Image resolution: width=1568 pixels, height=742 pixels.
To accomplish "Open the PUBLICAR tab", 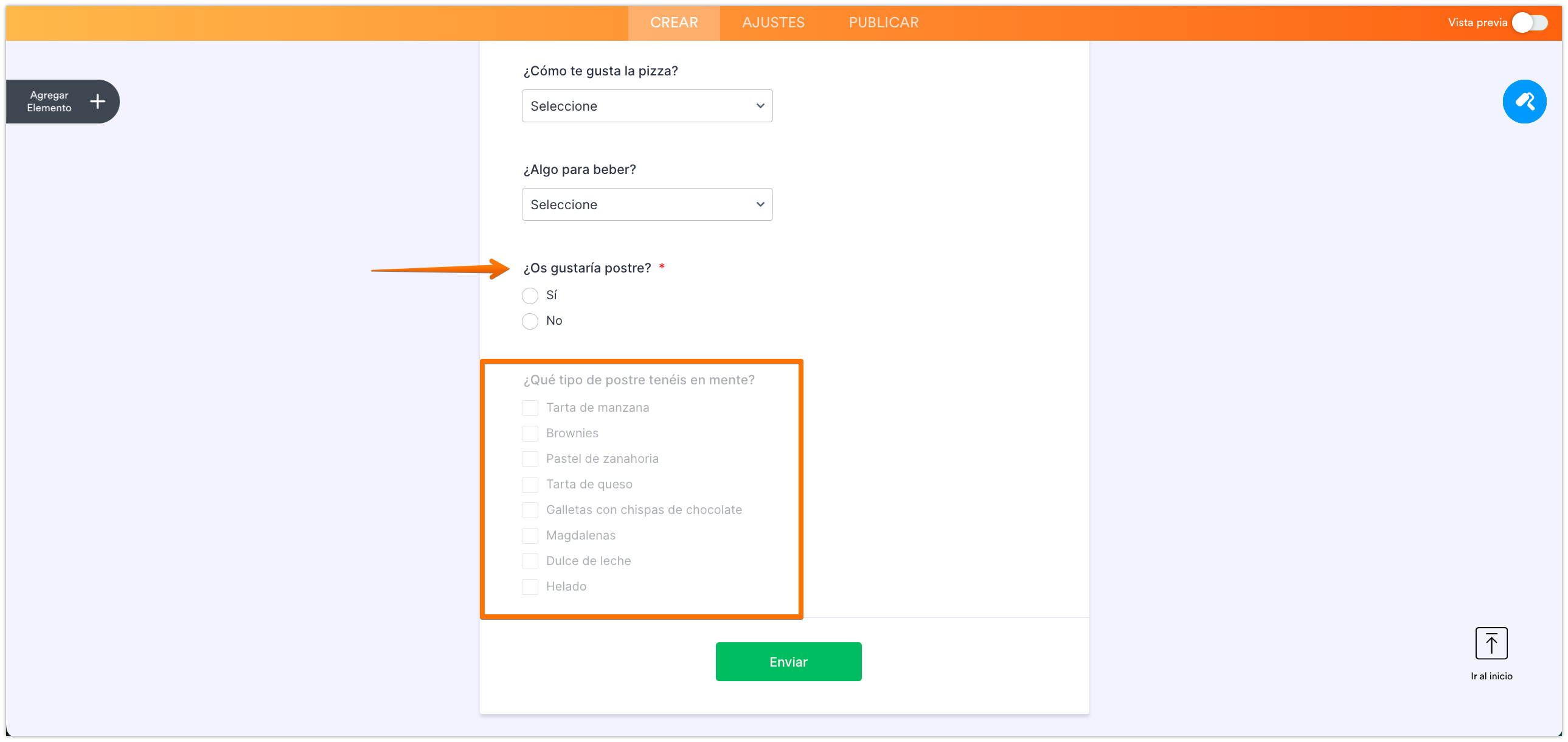I will [883, 23].
